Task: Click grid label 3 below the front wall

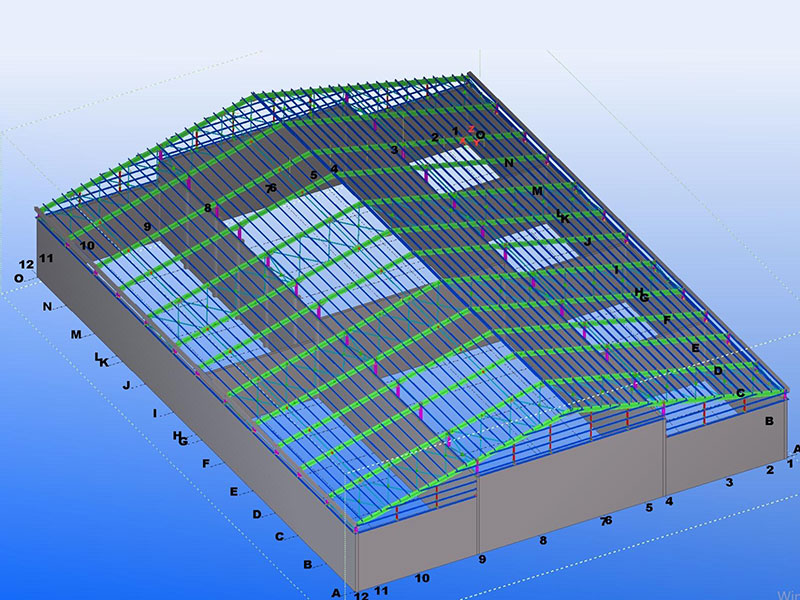Action: pyautogui.click(x=729, y=483)
